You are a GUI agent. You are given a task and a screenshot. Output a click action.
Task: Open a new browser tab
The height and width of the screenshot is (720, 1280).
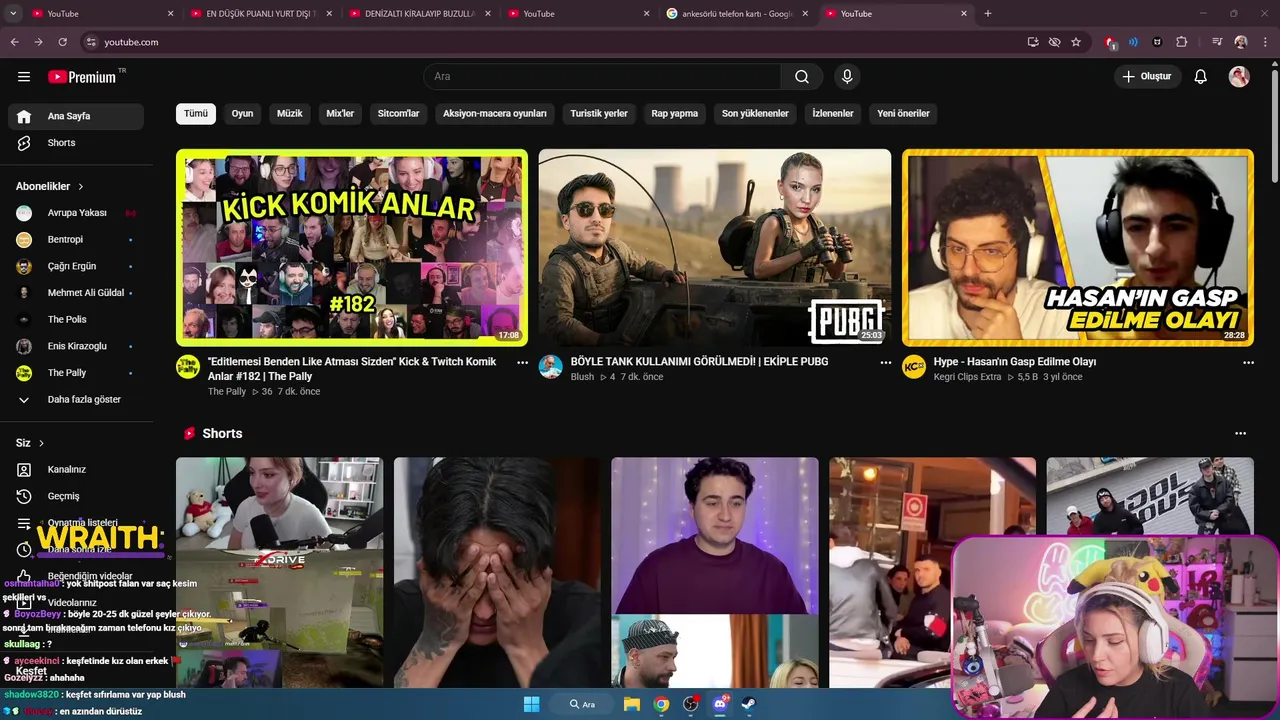(x=988, y=13)
